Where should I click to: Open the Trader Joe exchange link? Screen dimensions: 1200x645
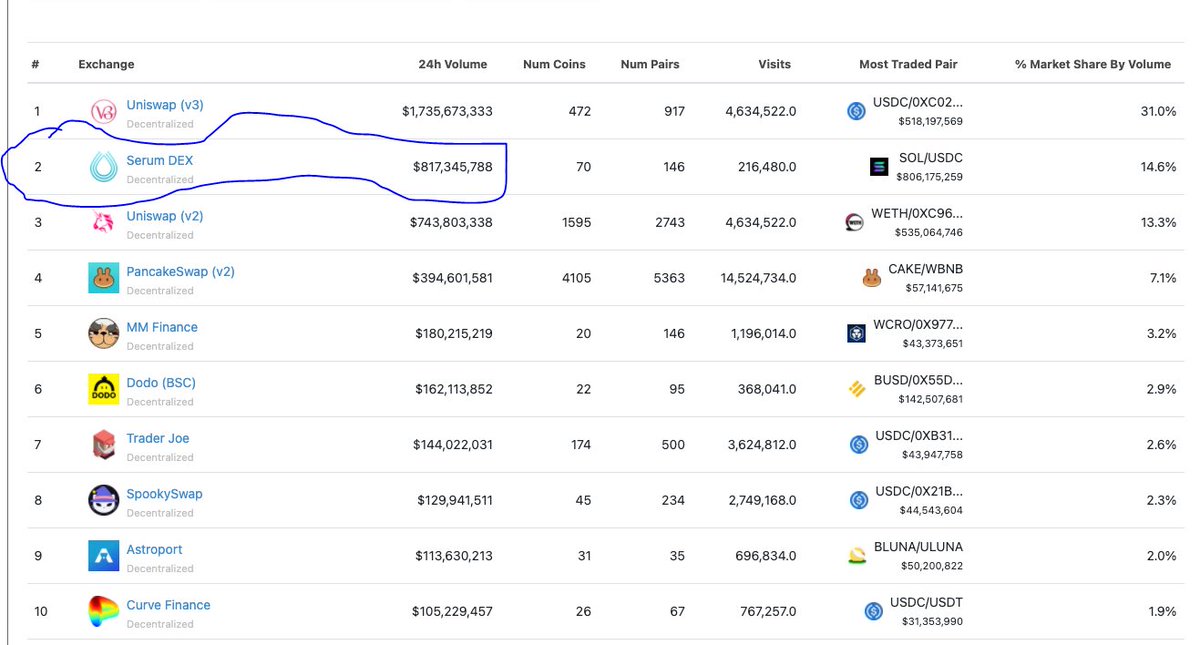tap(158, 438)
